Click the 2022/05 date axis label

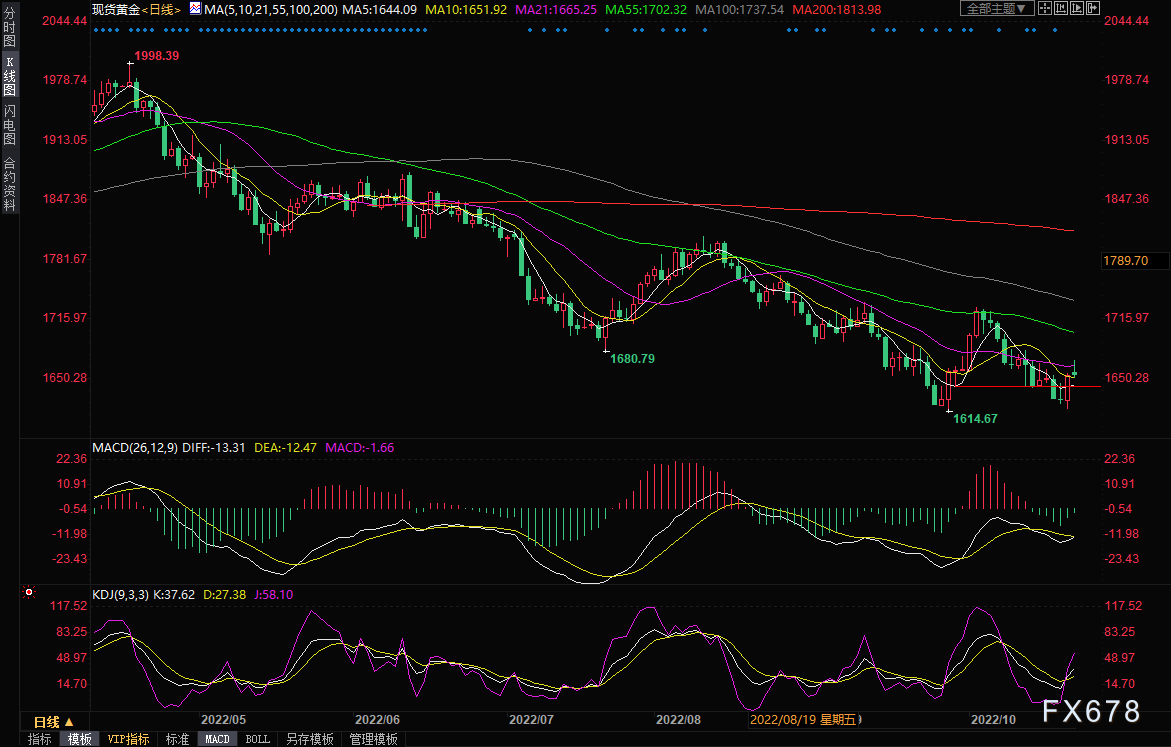223,719
